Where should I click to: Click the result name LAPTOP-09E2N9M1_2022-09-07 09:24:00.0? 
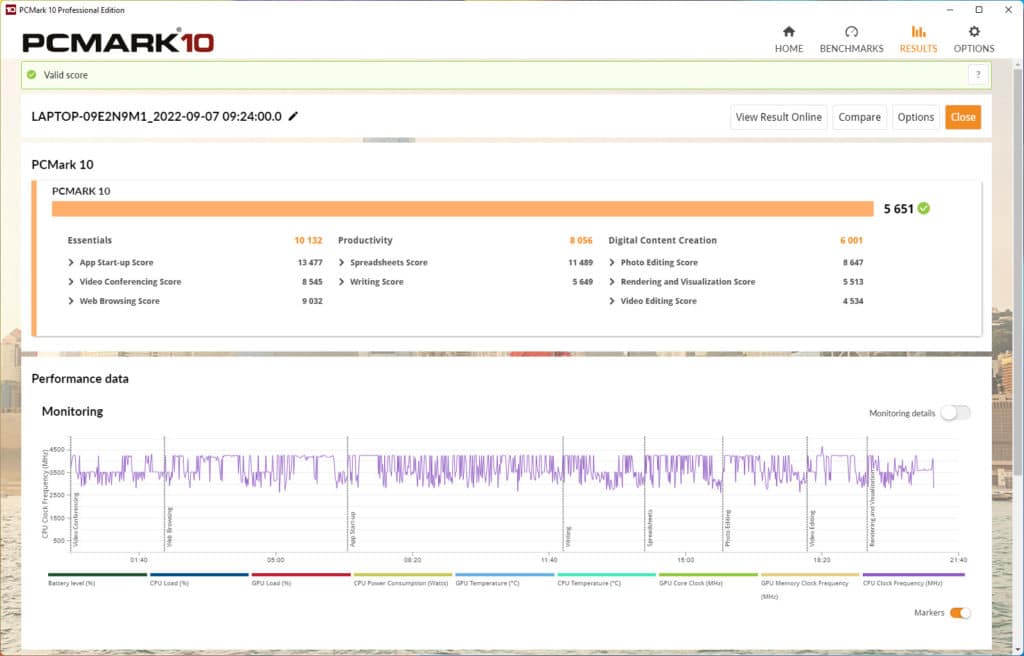click(157, 116)
